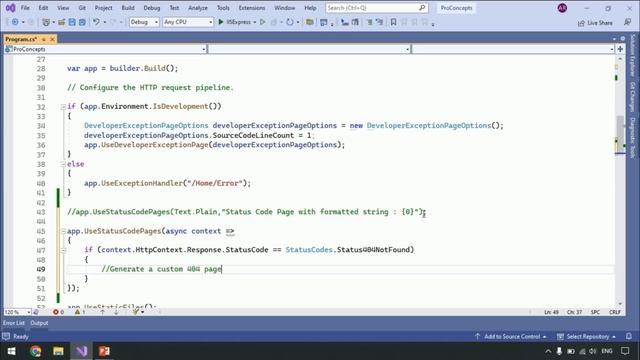Click the SPC indentation indicator
The width and height of the screenshot is (640, 360).
click(x=595, y=312)
